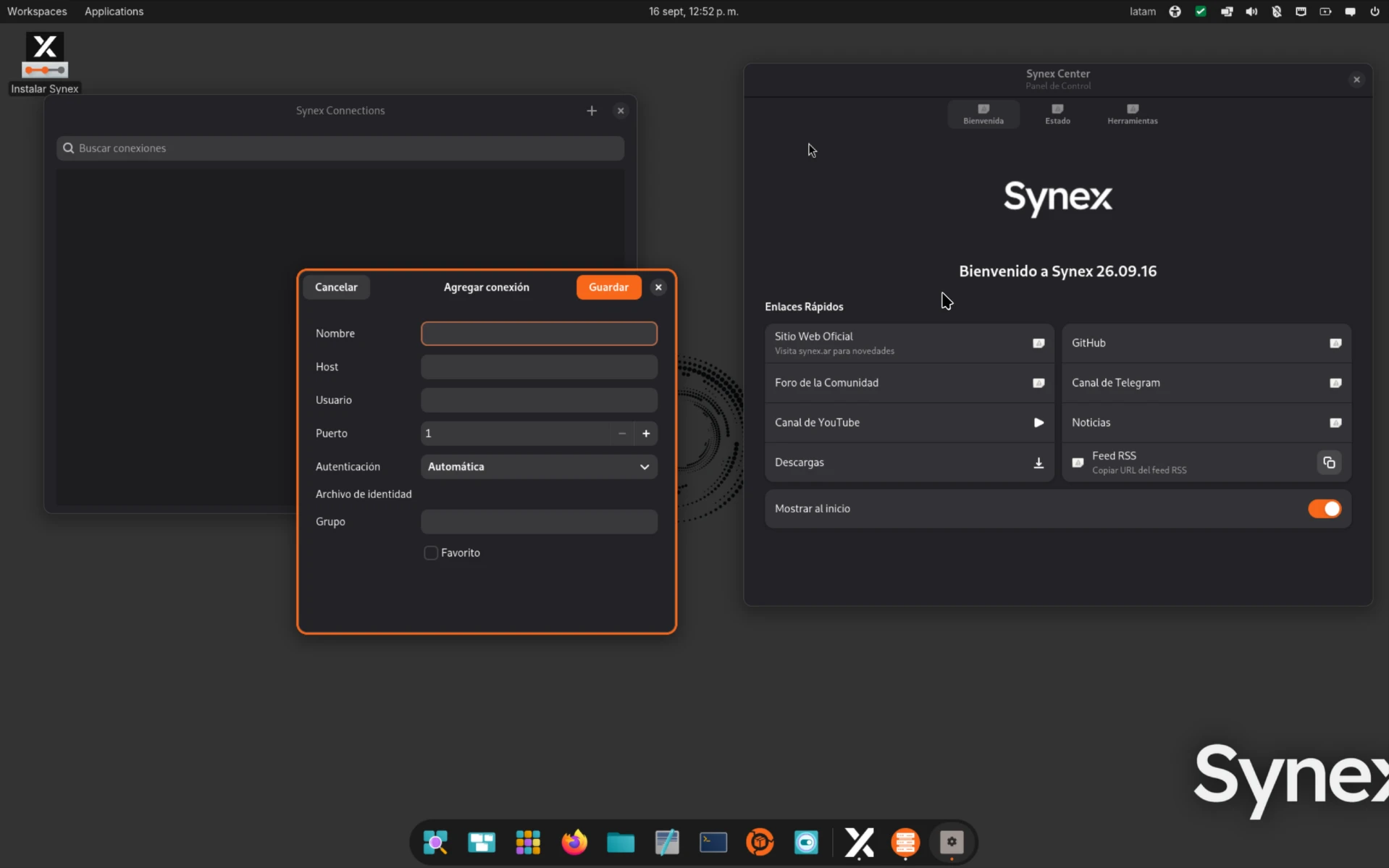Screen dimensions: 1389x868
Task: Switch to the Herramientas tab
Action: (1132, 114)
